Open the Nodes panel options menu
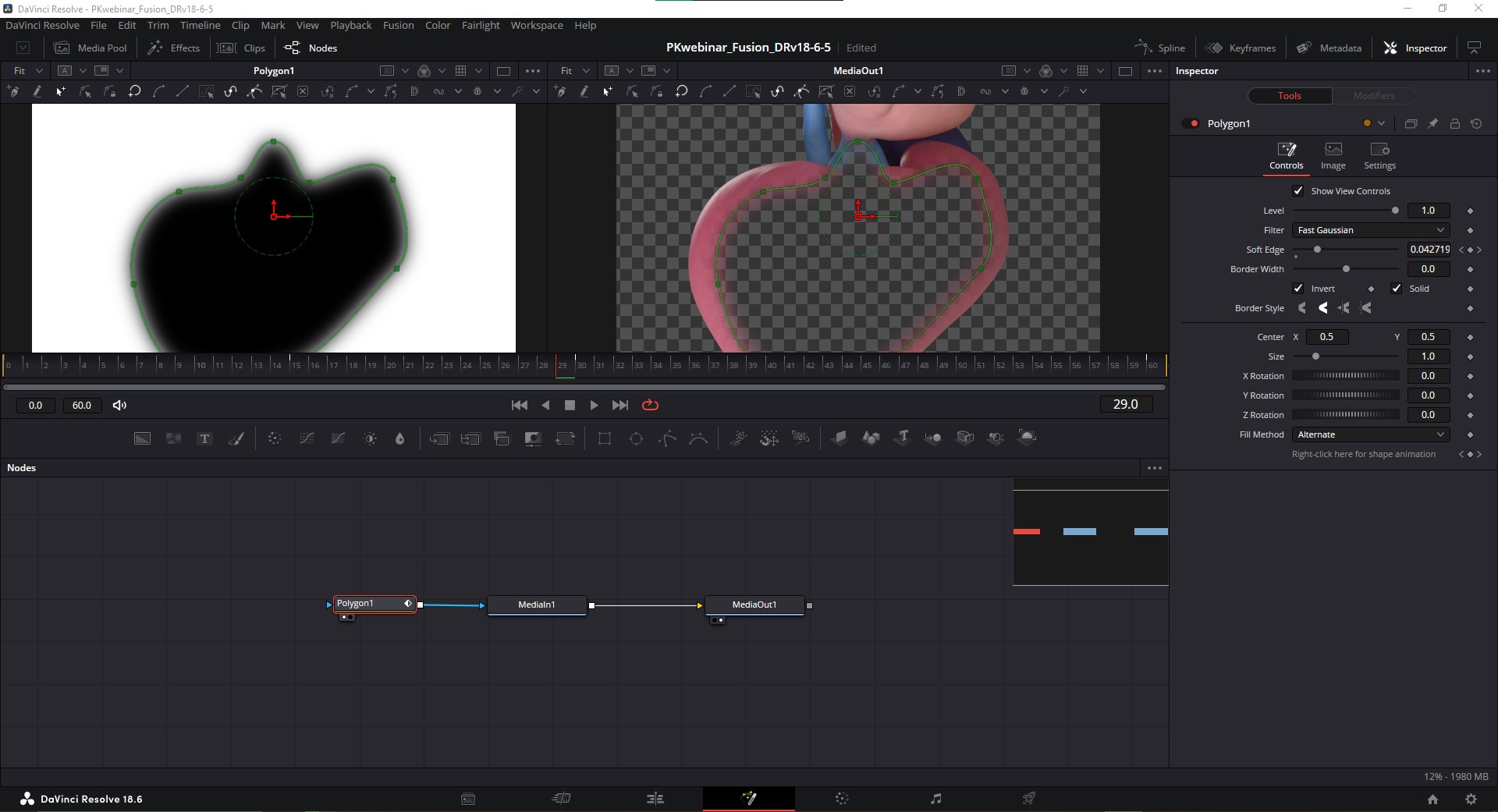 pos(1155,468)
